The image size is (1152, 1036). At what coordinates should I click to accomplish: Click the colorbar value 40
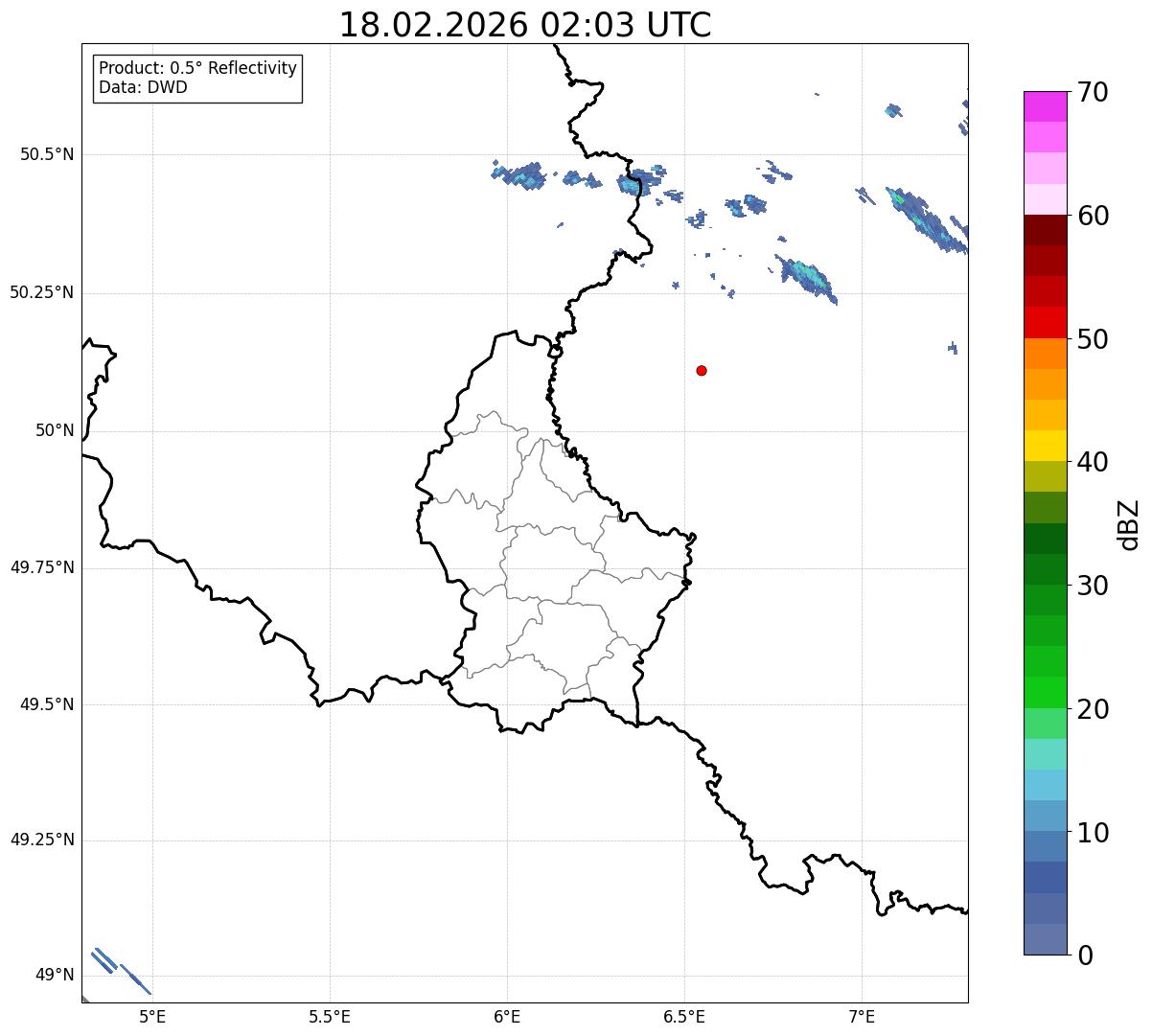pos(1093,462)
